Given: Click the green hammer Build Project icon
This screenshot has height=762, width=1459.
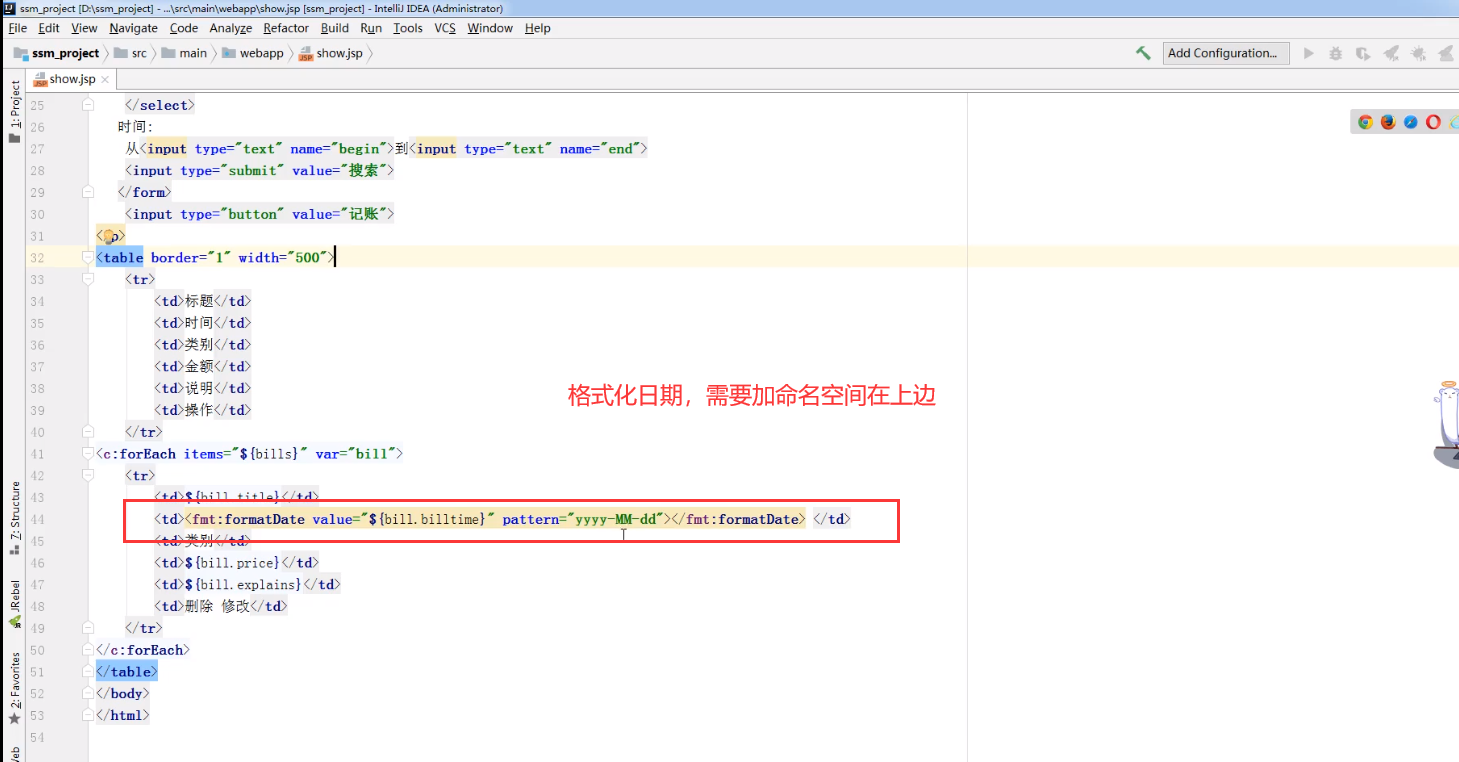Looking at the screenshot, I should point(1143,53).
